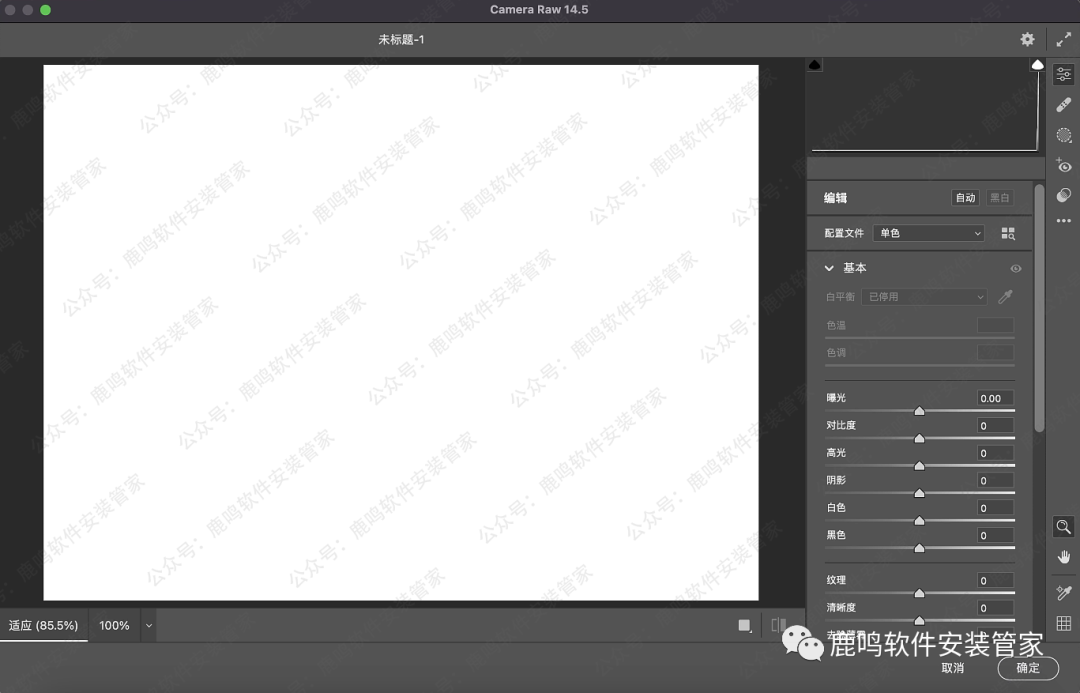The height and width of the screenshot is (693, 1080).
Task: Open the three-dot more settings icon
Action: (x=1064, y=222)
